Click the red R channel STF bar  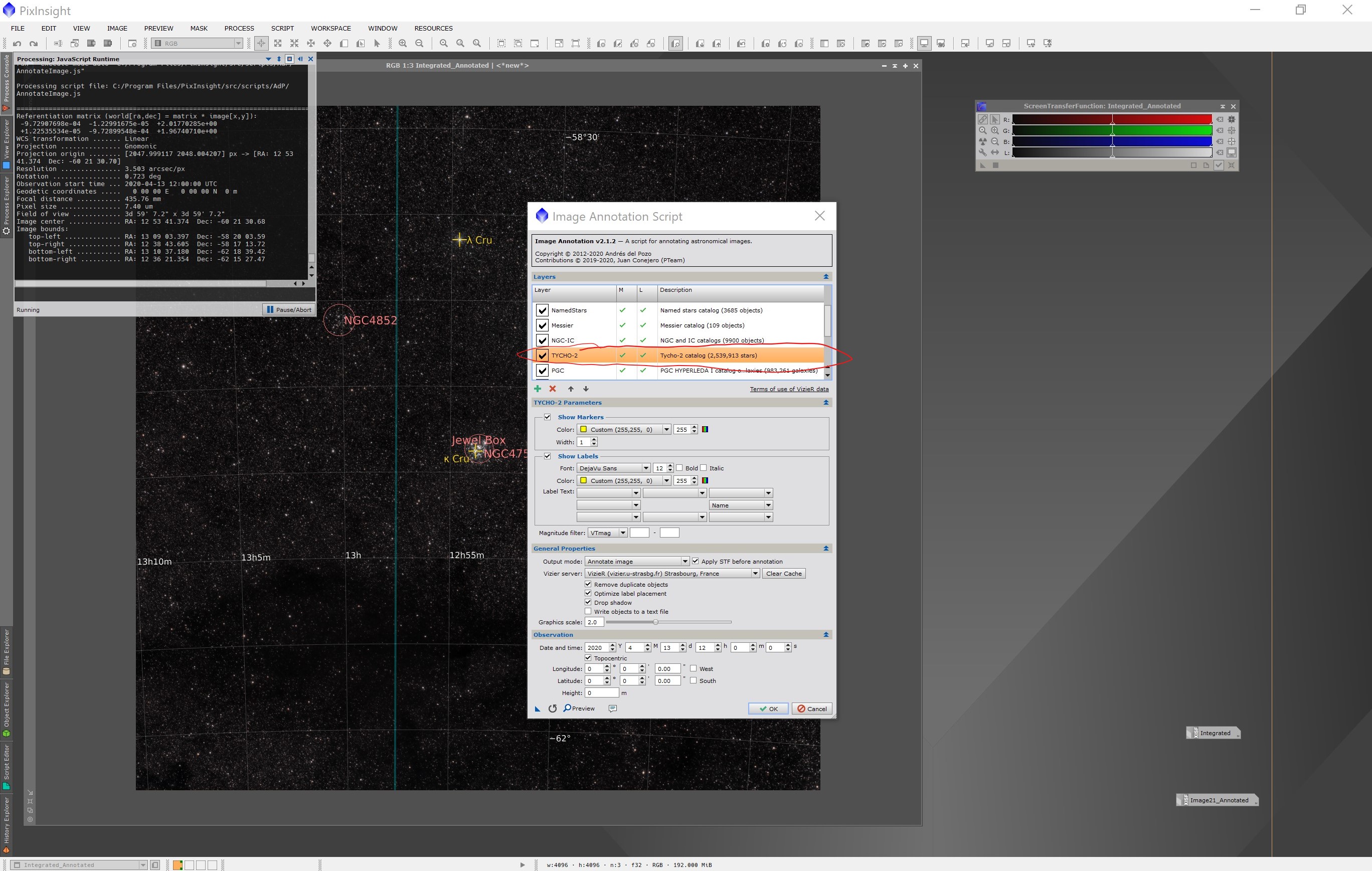click(x=1112, y=119)
